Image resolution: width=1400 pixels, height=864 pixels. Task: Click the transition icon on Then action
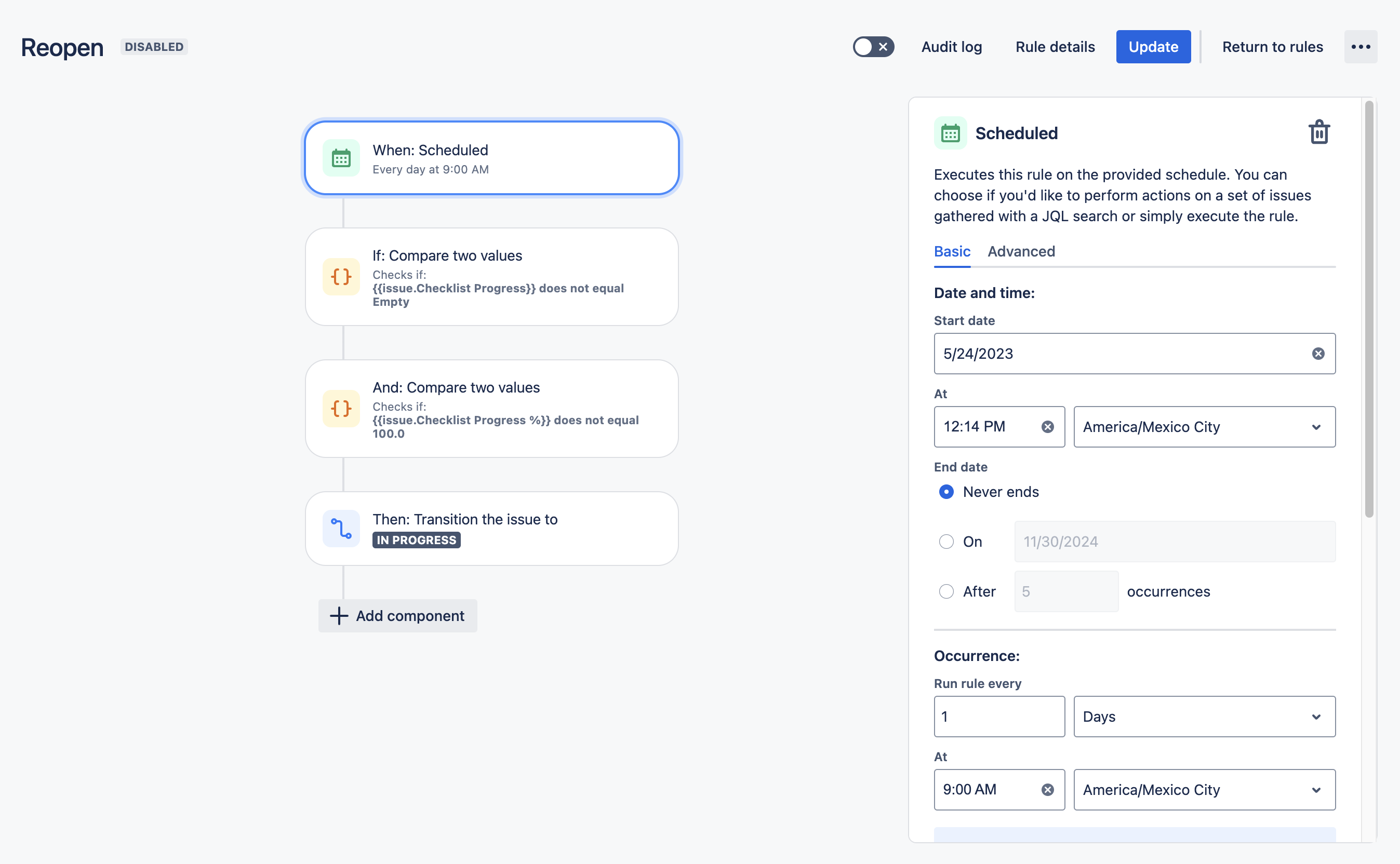[341, 529]
